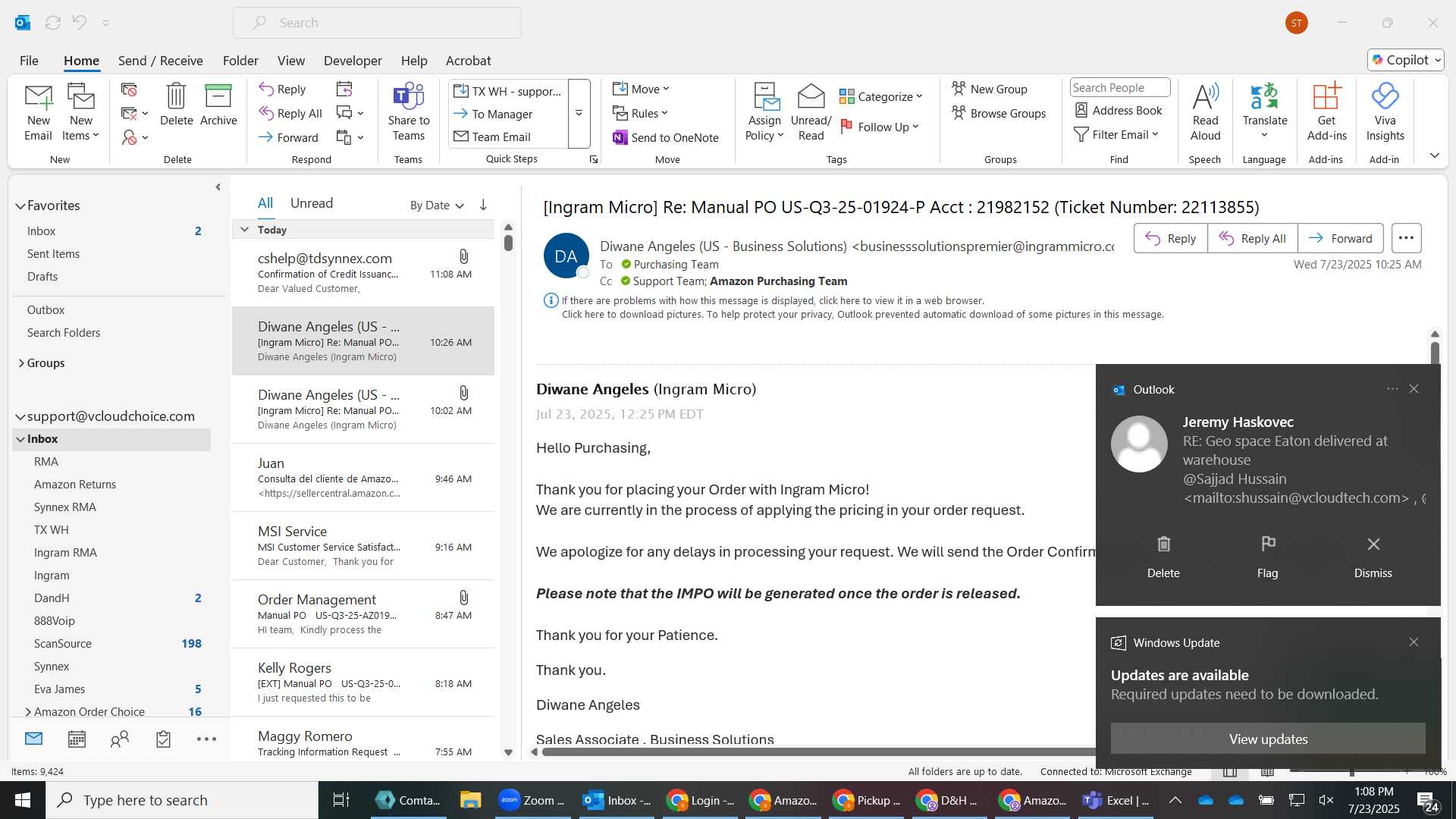
Task: Open the Juan email in message list
Action: (x=362, y=478)
